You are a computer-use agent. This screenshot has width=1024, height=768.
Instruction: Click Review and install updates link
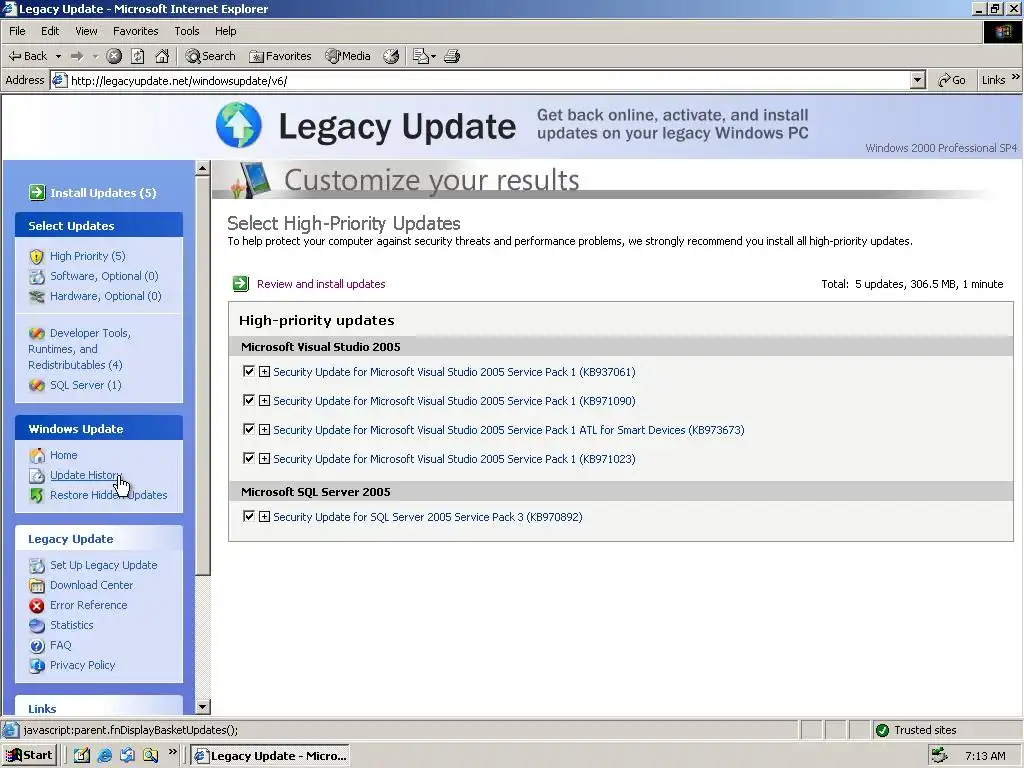321,284
